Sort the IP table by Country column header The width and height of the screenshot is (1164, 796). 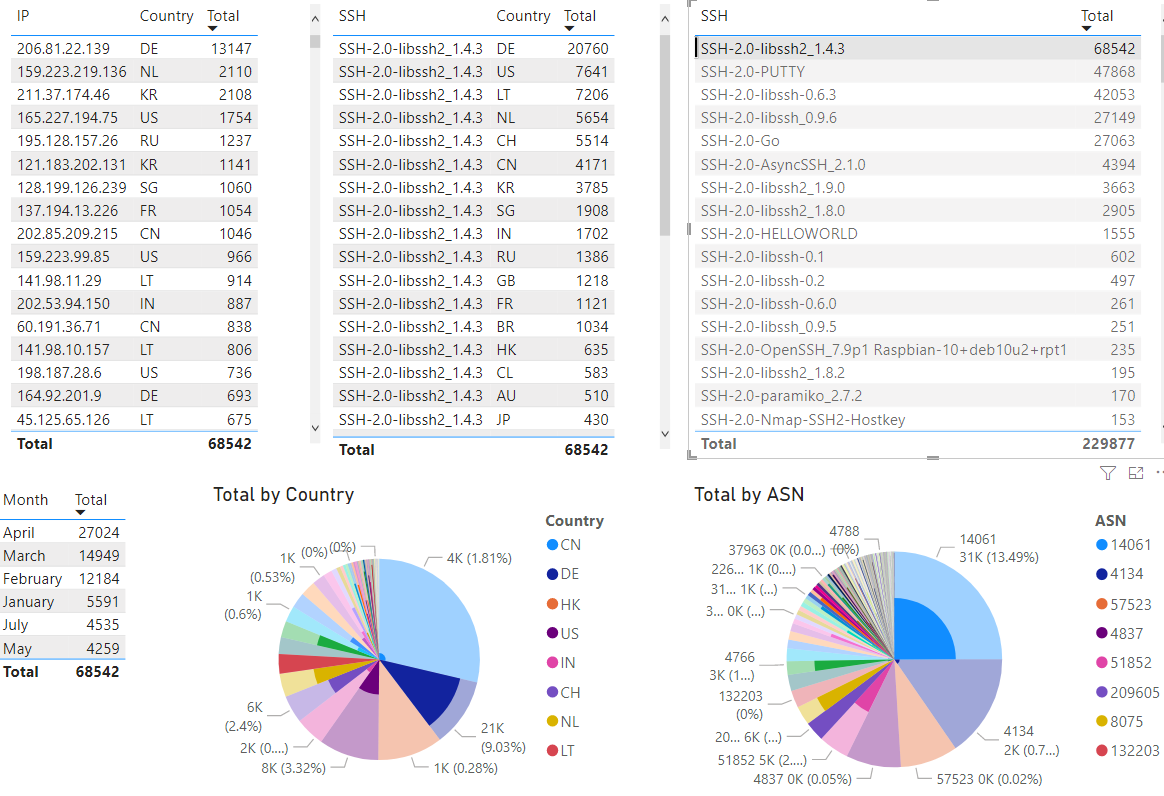[x=166, y=16]
